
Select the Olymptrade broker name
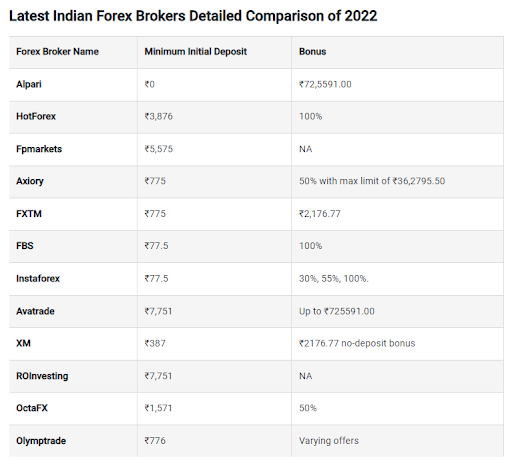[41, 441]
